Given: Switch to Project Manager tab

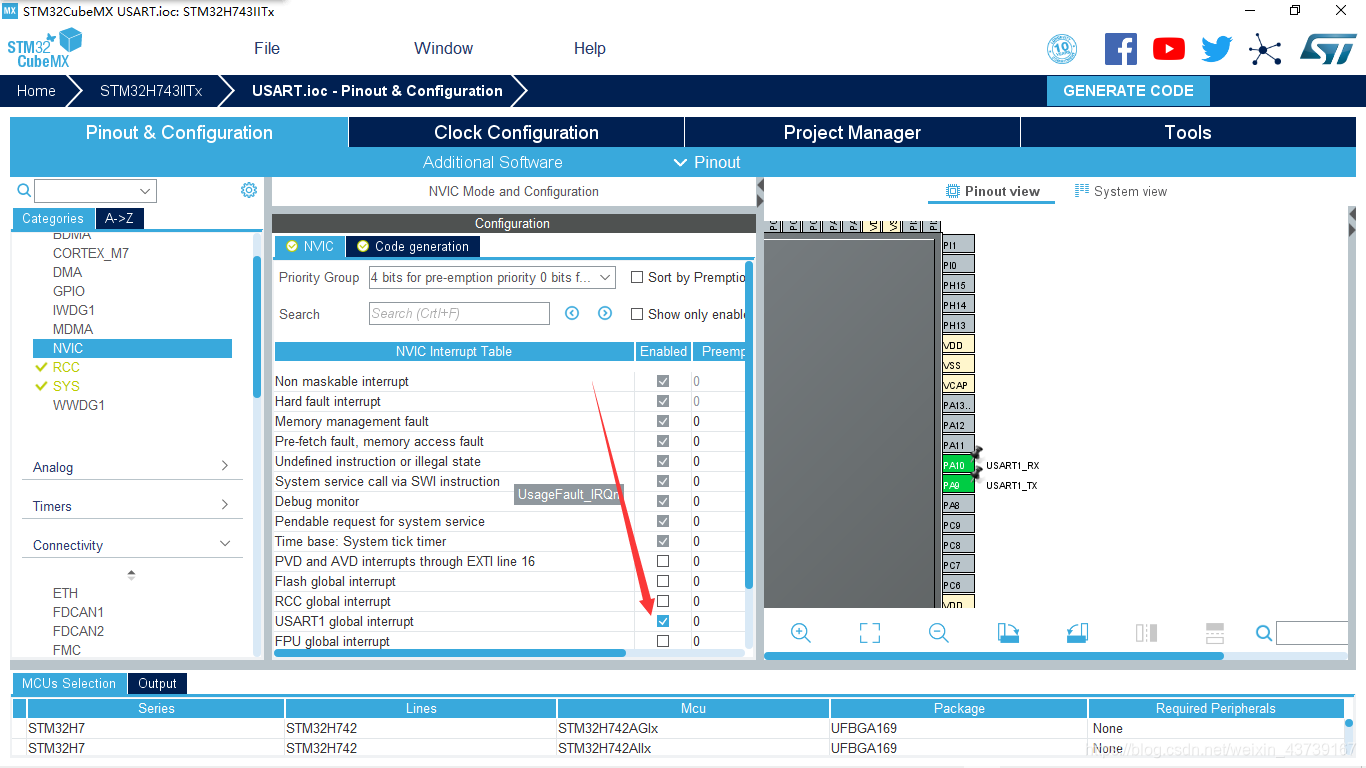Looking at the screenshot, I should coord(852,132).
